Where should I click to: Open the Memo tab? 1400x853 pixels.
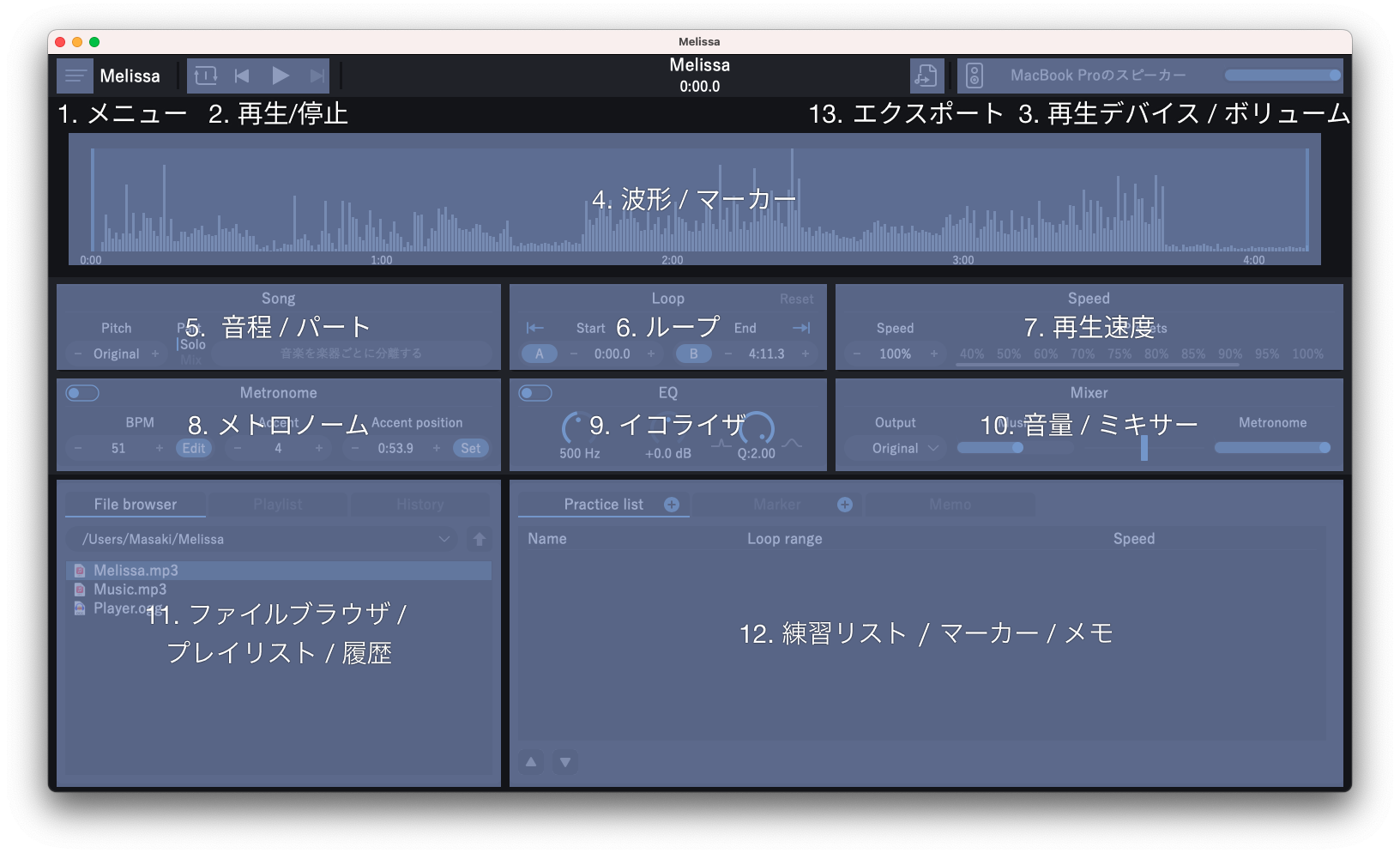[950, 505]
